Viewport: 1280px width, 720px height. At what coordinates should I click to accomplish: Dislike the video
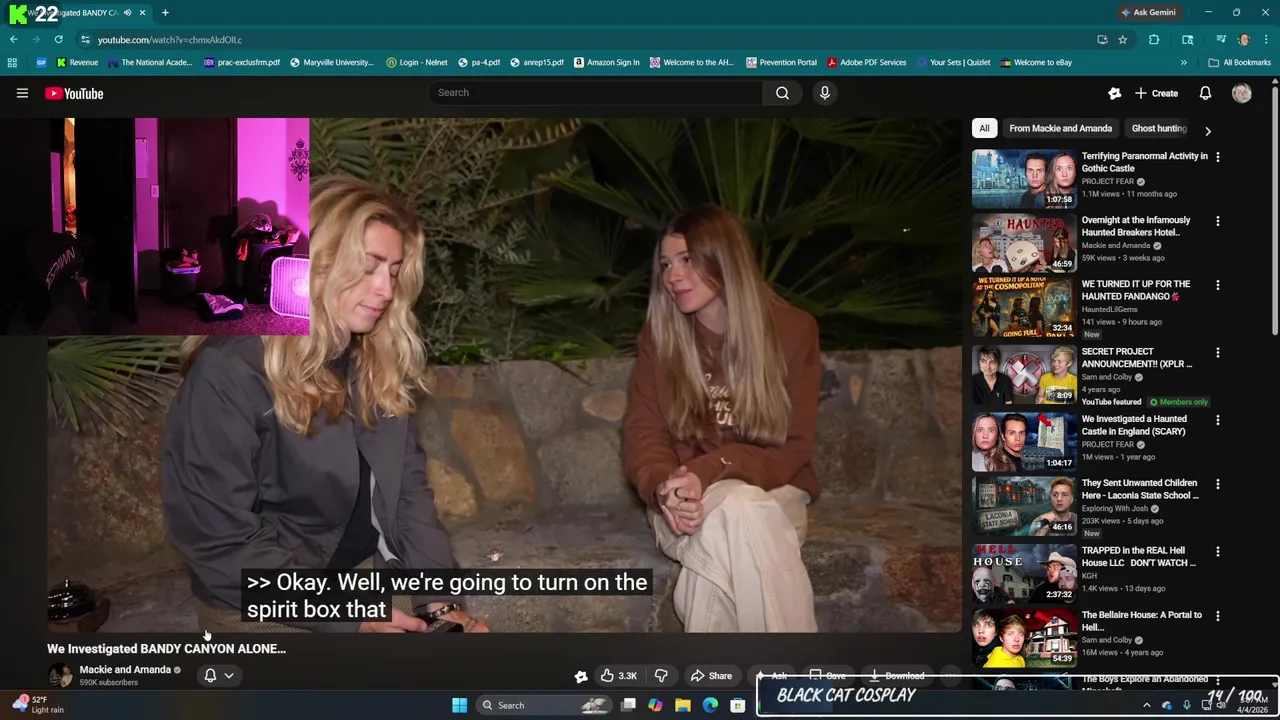pyautogui.click(x=661, y=676)
